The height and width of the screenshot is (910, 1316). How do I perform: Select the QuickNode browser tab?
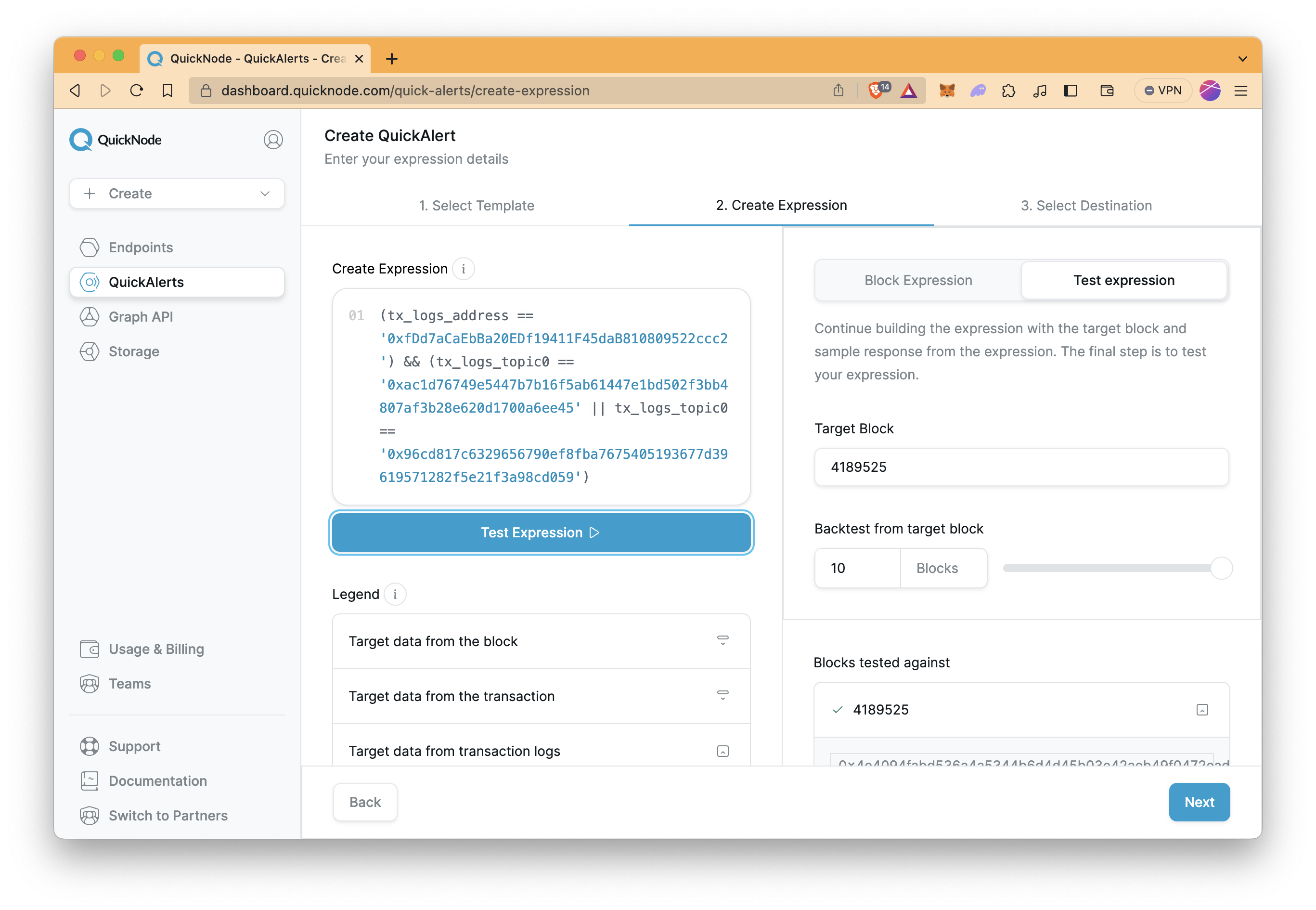[255, 59]
